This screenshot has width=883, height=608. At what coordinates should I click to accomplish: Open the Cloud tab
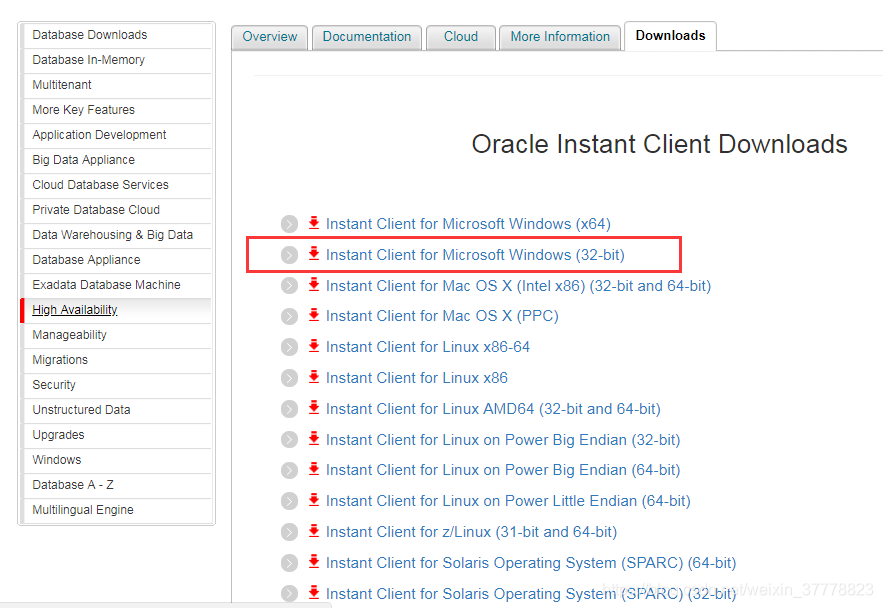[x=461, y=37]
